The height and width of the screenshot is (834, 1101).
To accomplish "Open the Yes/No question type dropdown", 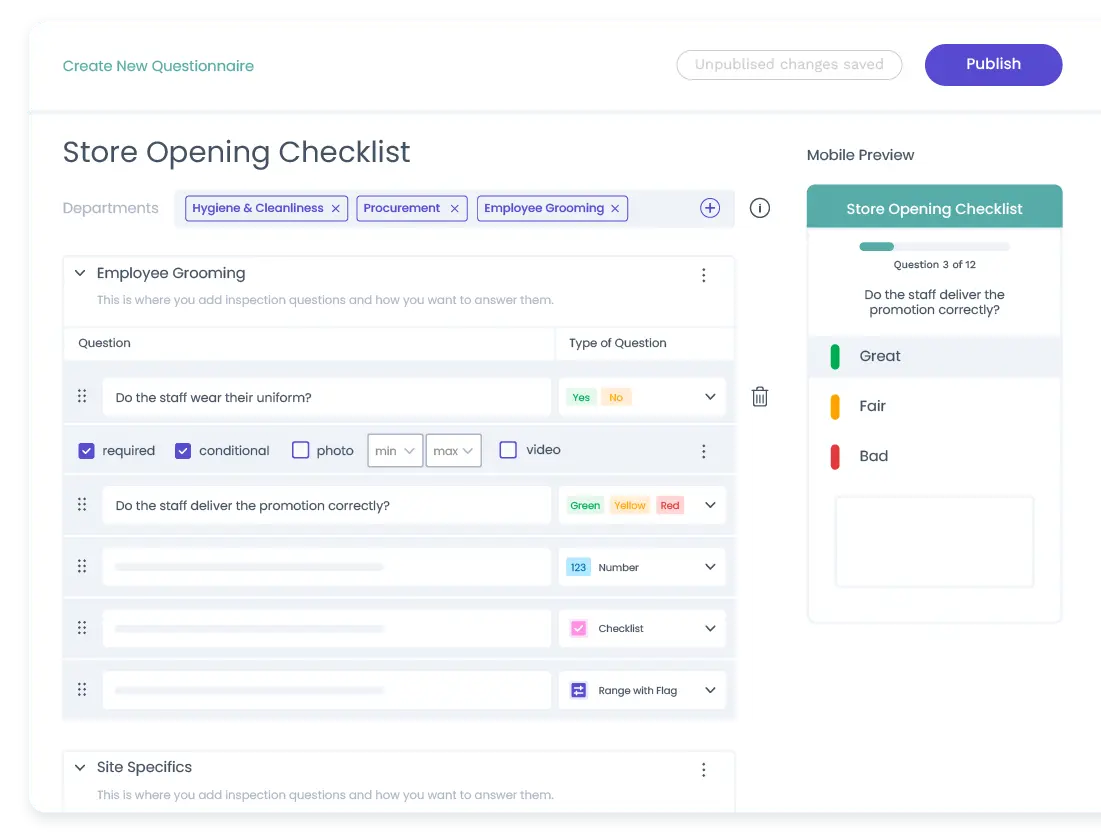I will pyautogui.click(x=710, y=397).
